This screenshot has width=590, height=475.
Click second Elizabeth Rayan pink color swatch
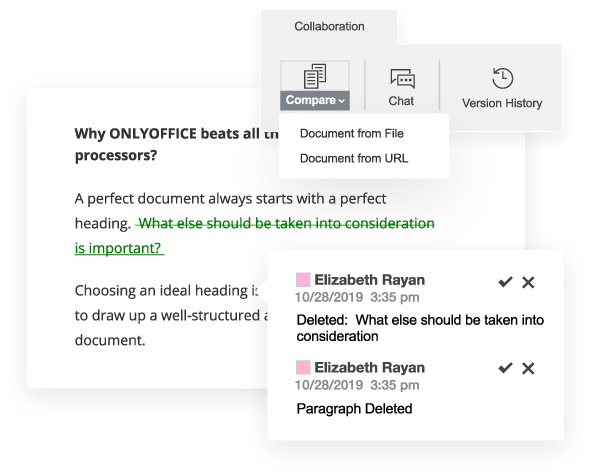[303, 367]
